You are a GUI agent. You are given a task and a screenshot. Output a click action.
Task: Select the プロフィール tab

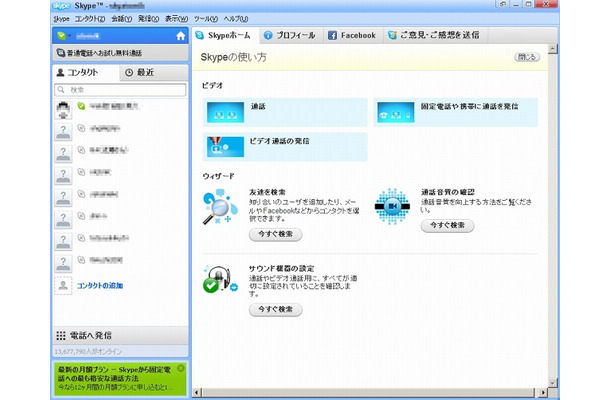tap(290, 35)
